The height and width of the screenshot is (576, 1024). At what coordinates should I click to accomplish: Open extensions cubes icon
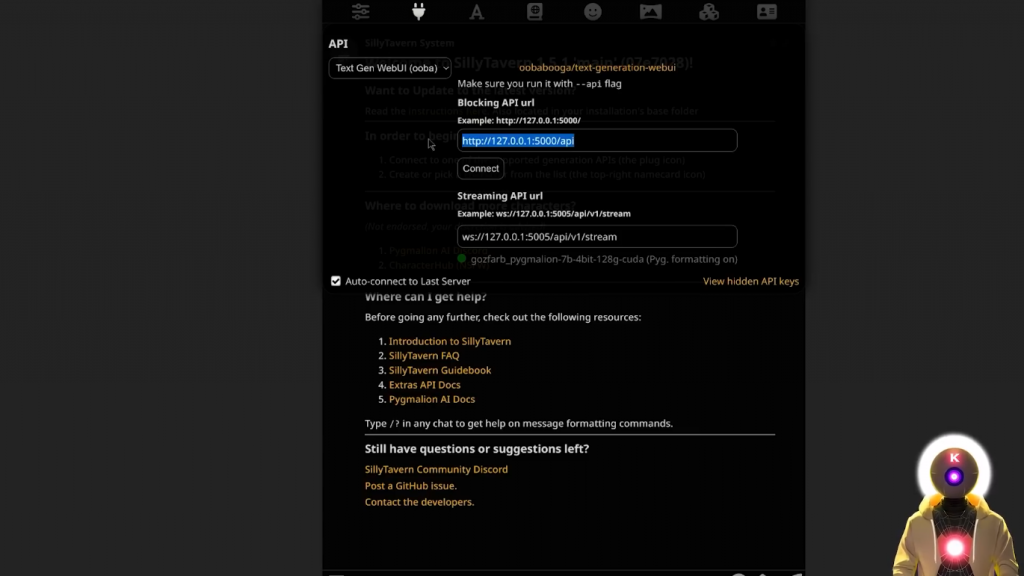point(709,12)
